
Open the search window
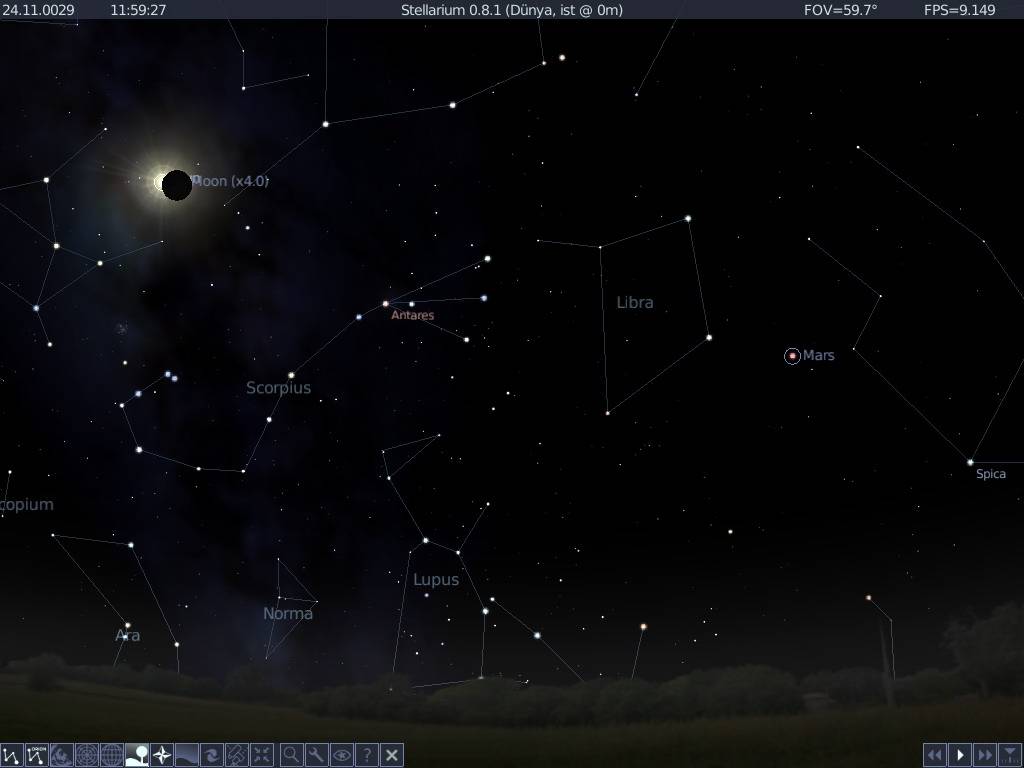(x=287, y=754)
